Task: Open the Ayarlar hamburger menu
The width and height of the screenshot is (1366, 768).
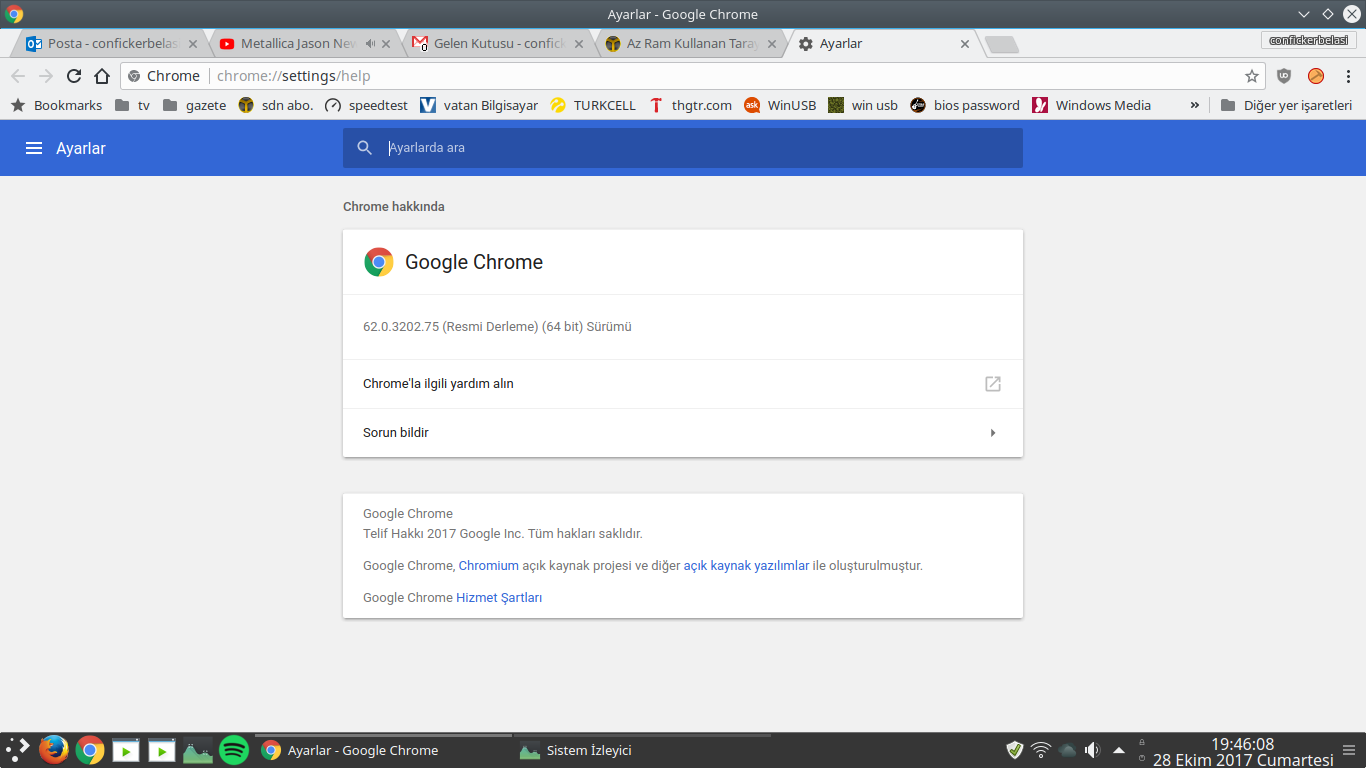Action: click(34, 148)
